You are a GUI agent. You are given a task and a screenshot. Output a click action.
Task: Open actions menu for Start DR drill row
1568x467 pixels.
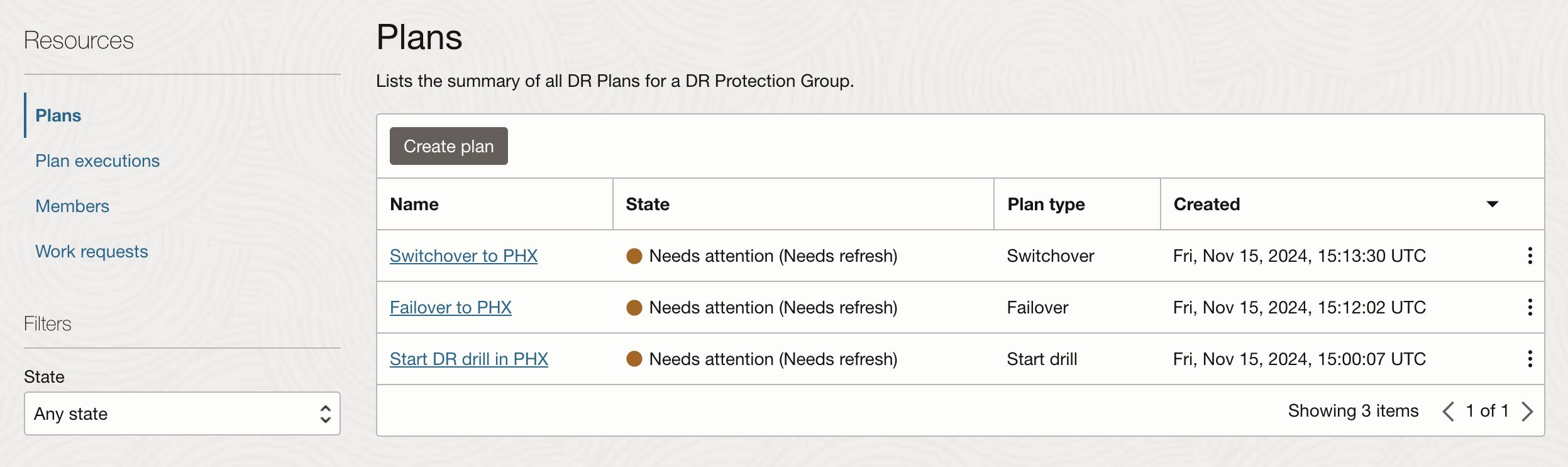click(x=1530, y=359)
